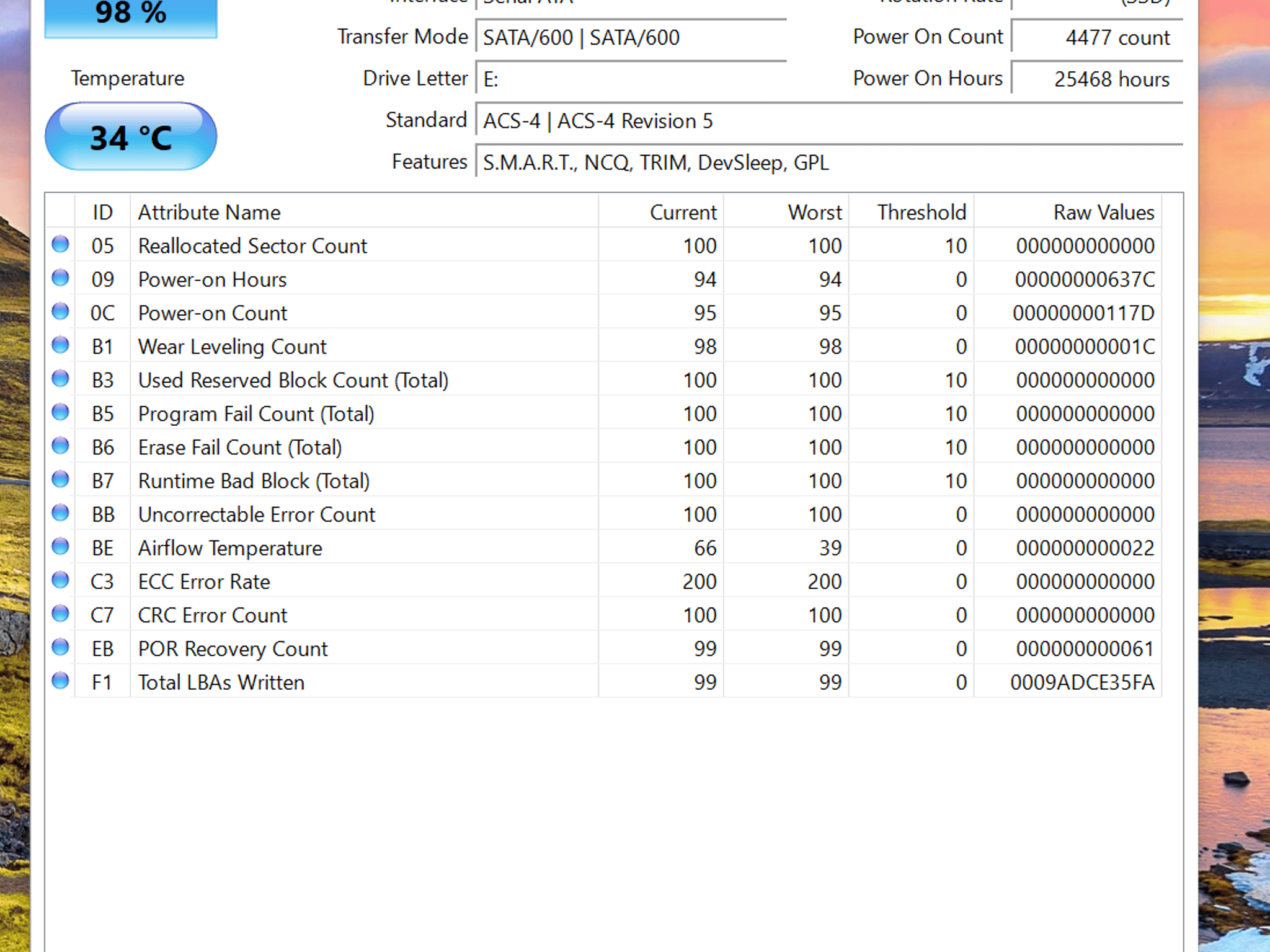Click the status icon for CRC Error Count
This screenshot has height=952, width=1270.
60,614
